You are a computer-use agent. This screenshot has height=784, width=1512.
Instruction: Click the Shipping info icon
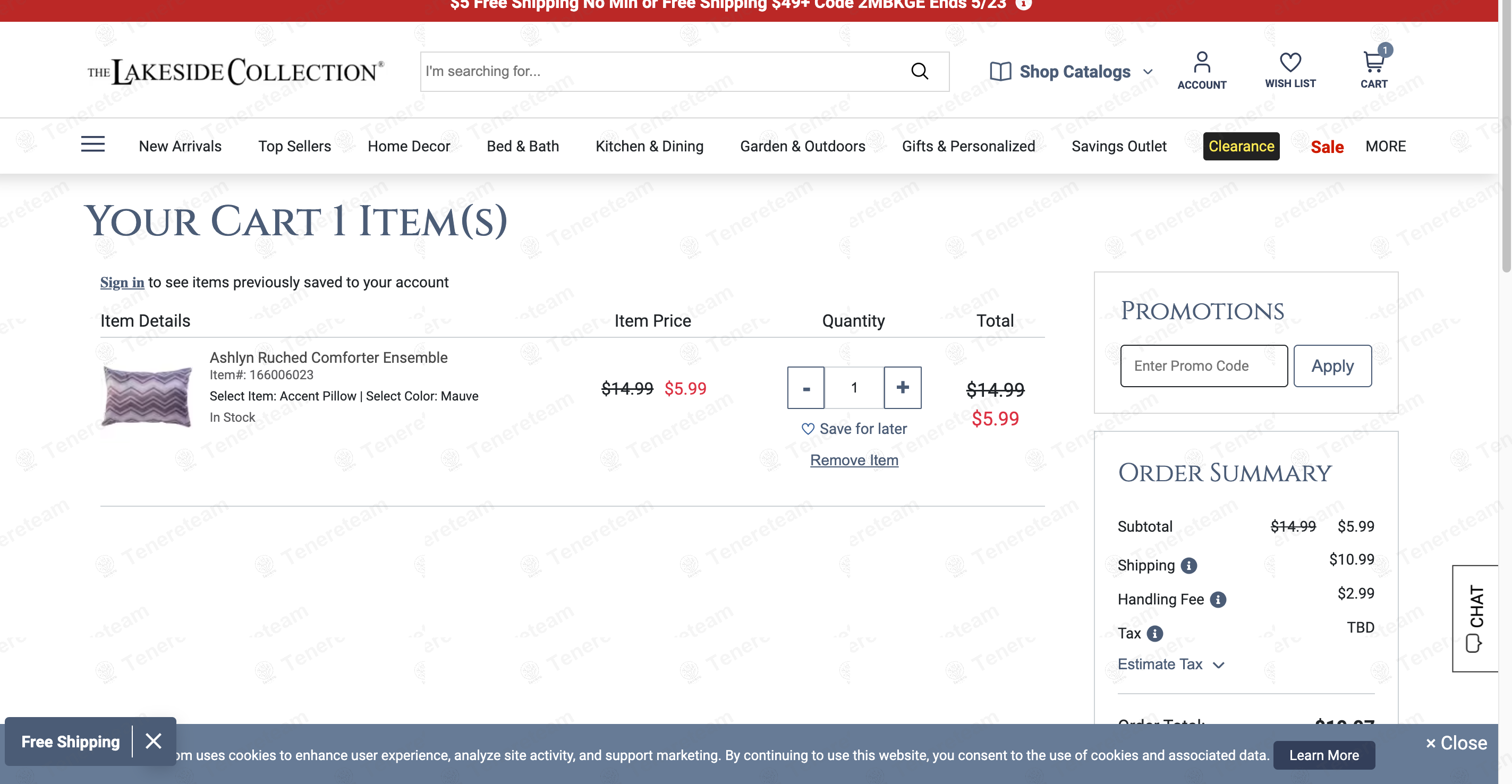coord(1188,565)
